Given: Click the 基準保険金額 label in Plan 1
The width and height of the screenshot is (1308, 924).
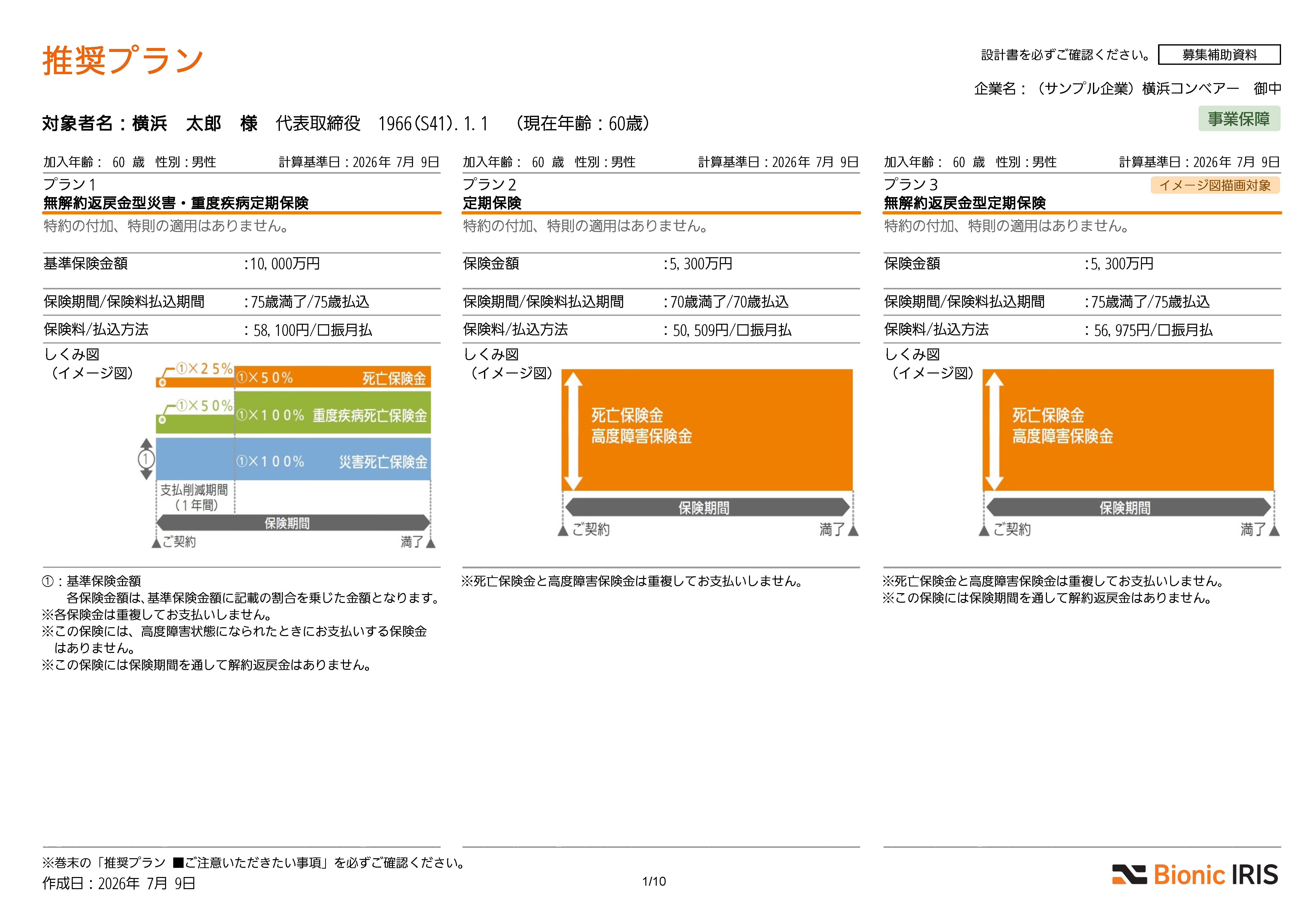Looking at the screenshot, I should [x=85, y=264].
